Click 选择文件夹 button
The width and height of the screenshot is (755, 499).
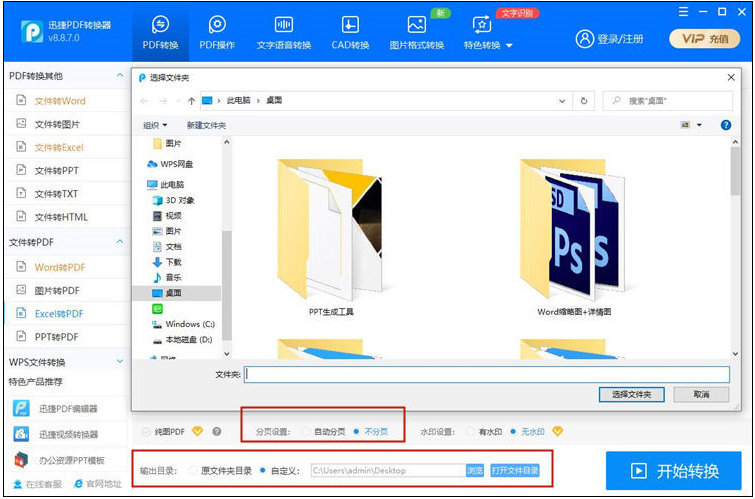(x=631, y=394)
